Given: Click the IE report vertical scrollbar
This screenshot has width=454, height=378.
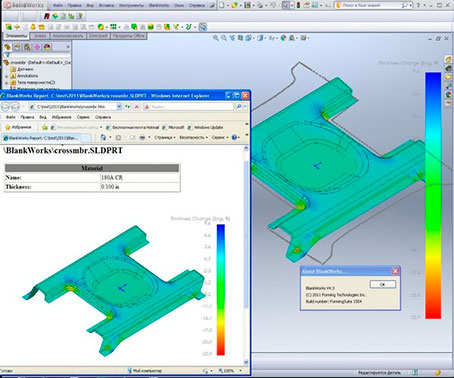Looking at the screenshot, I should [246, 255].
